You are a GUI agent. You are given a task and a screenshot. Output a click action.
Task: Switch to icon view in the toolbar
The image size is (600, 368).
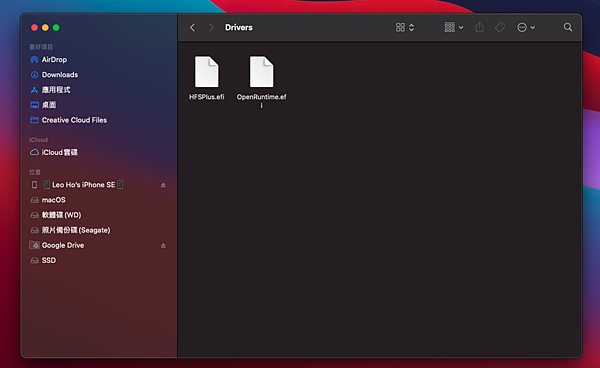[x=400, y=28]
